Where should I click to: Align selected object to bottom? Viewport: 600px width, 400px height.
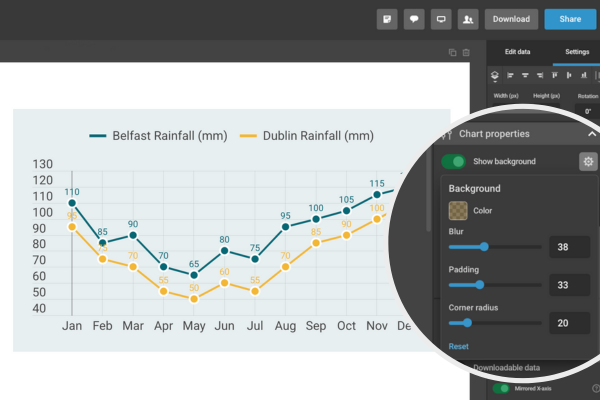(584, 75)
